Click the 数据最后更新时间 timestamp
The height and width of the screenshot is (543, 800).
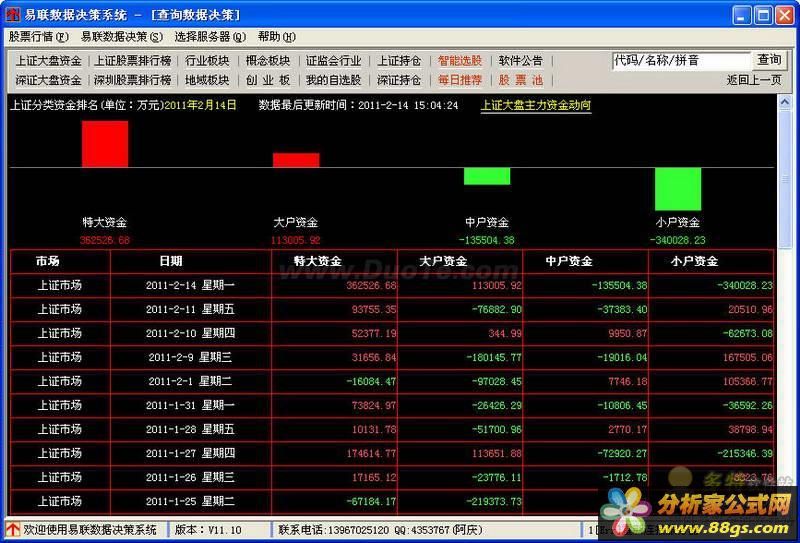click(358, 105)
